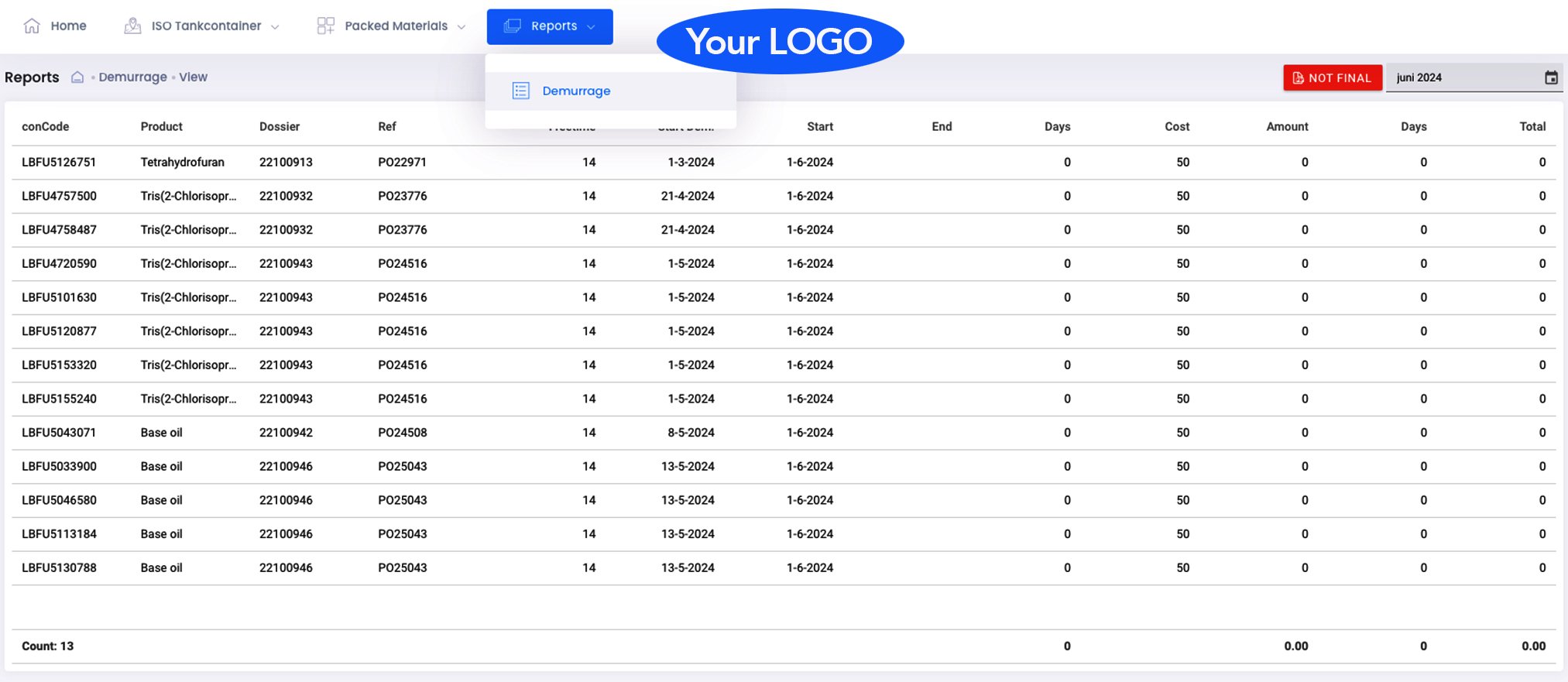The height and width of the screenshot is (682, 1568).
Task: Select container LBFU4757500
Action: click(59, 196)
